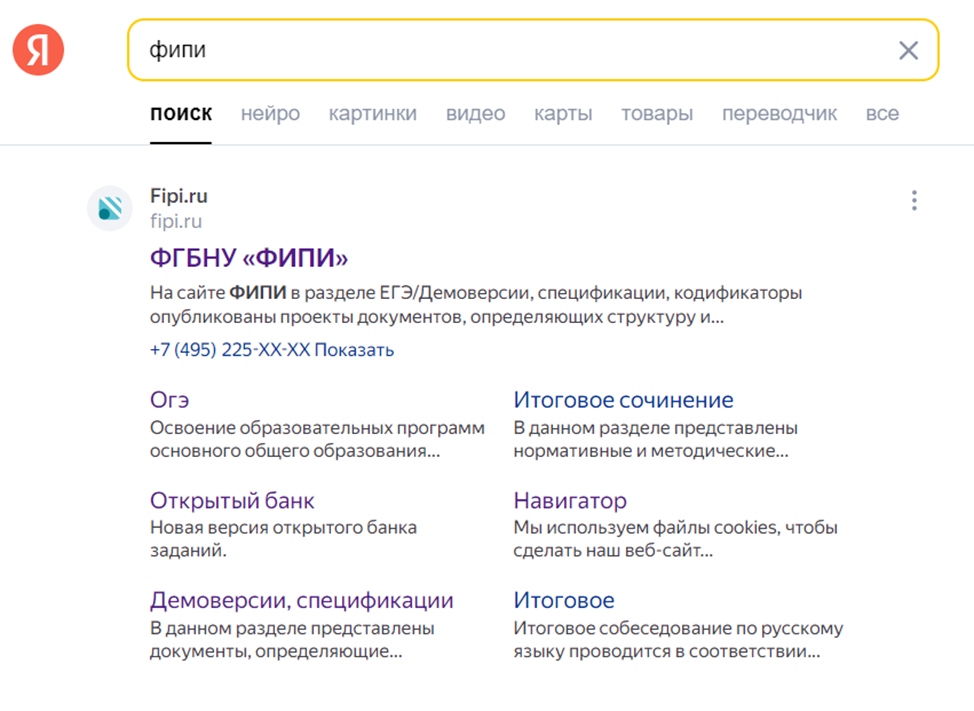The width and height of the screenshot is (974, 711).
Task: Open the Итоговое sitelink
Action: click(563, 600)
